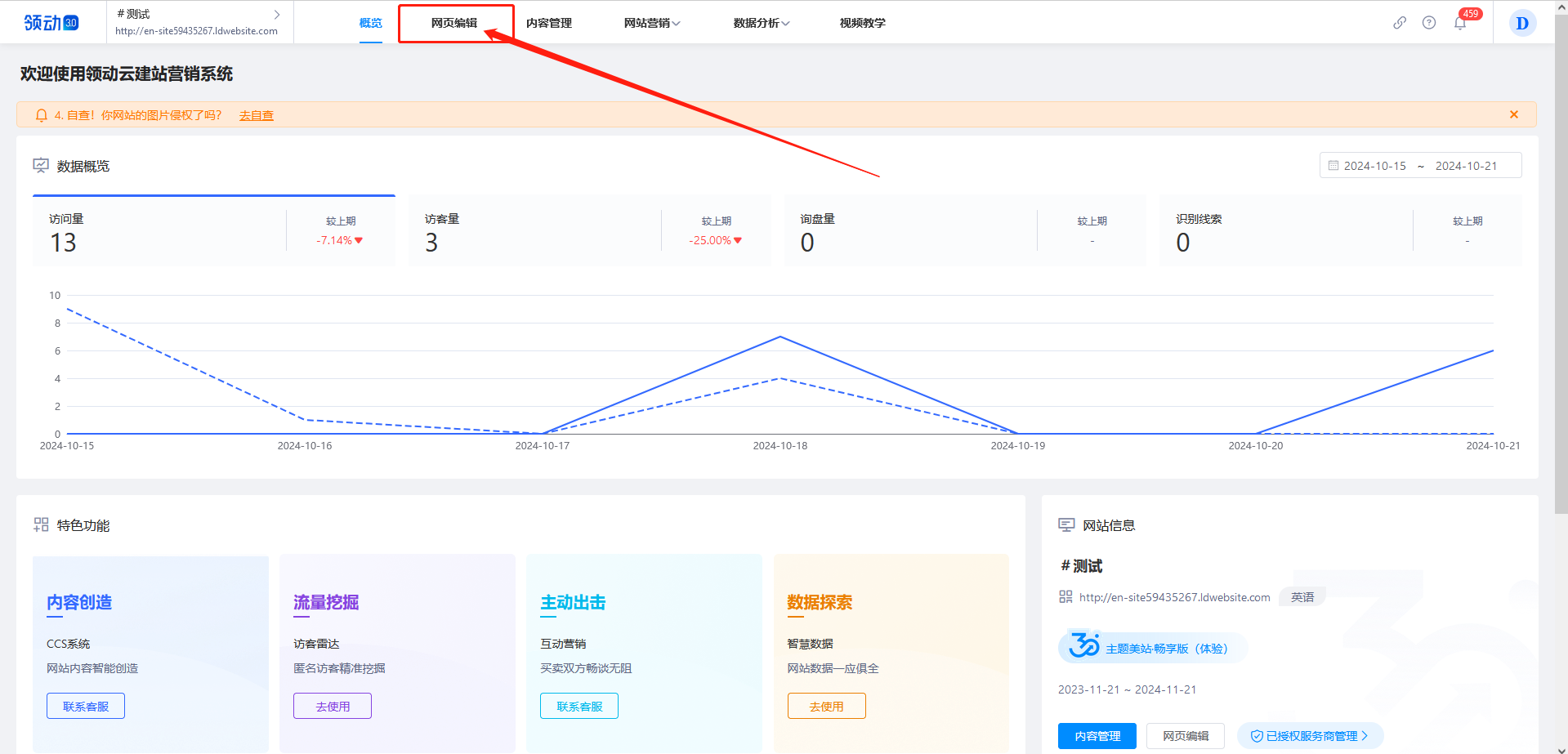Open the 数据分析 dropdown menu
This screenshot has width=1568, height=754.
point(761,23)
